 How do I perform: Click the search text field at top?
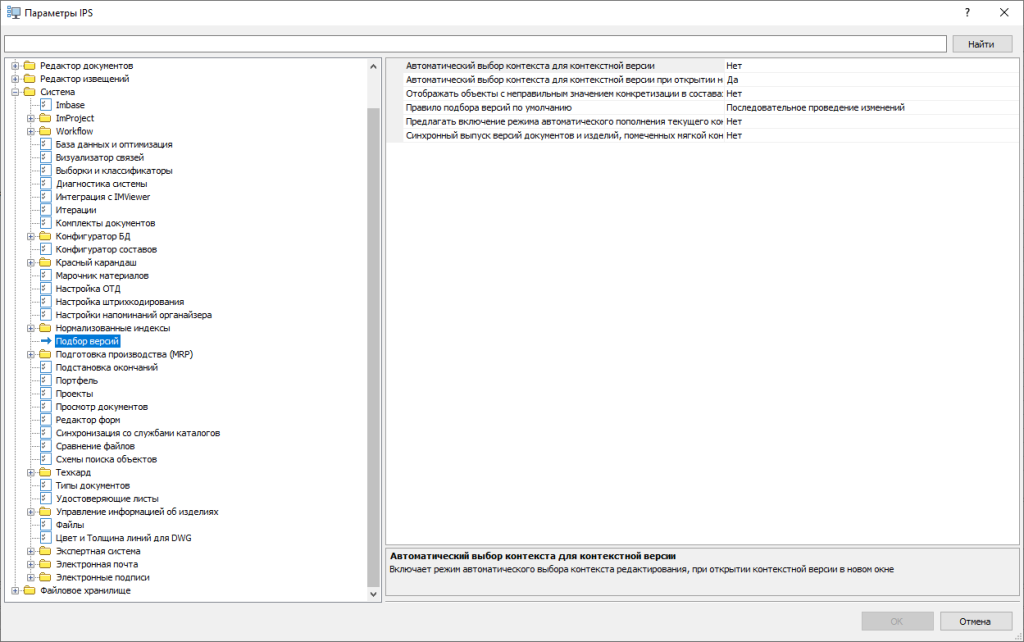(475, 44)
